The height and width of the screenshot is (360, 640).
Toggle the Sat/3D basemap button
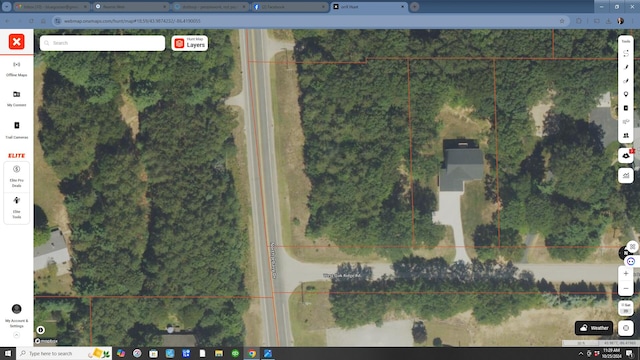626,308
